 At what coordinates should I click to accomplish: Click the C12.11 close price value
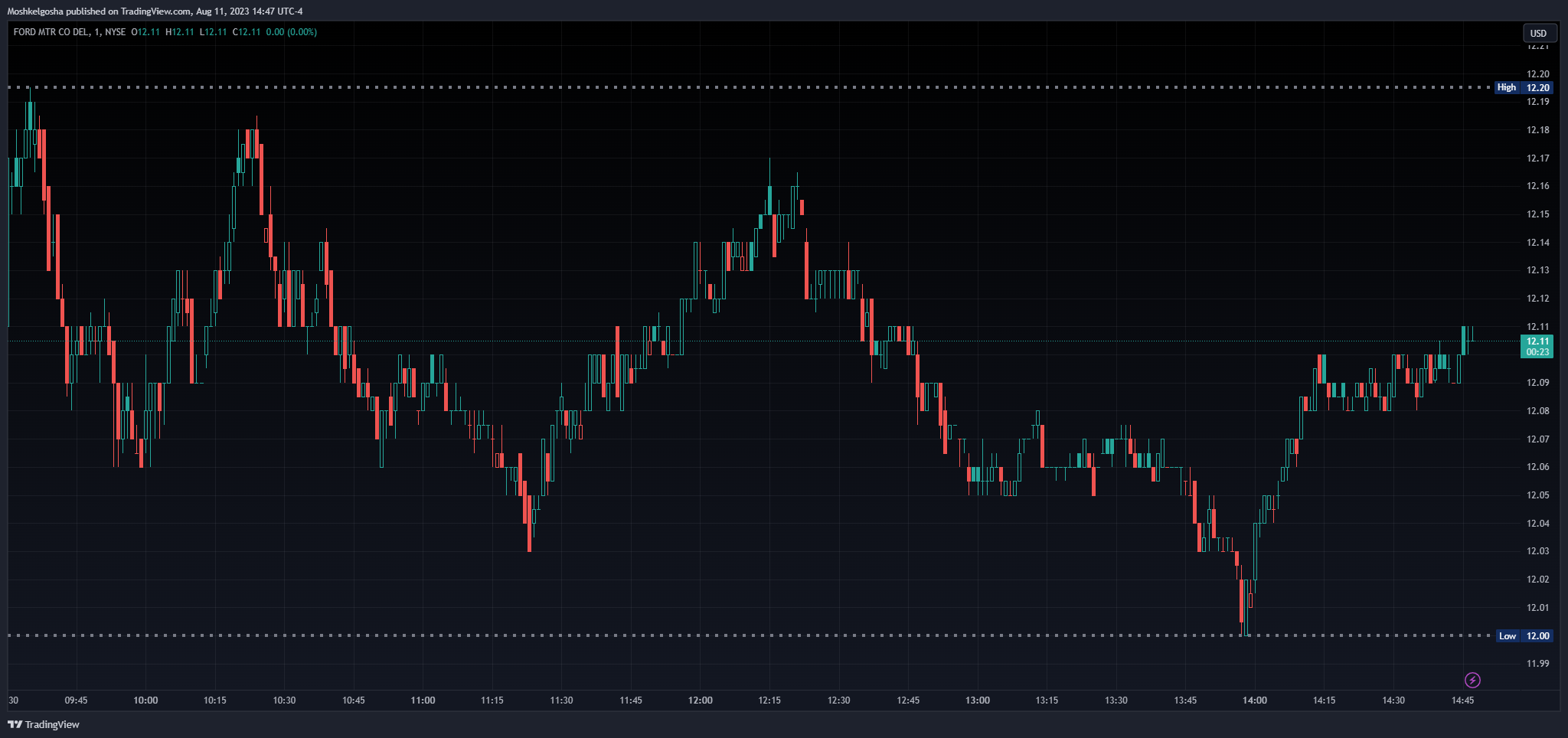(x=247, y=32)
